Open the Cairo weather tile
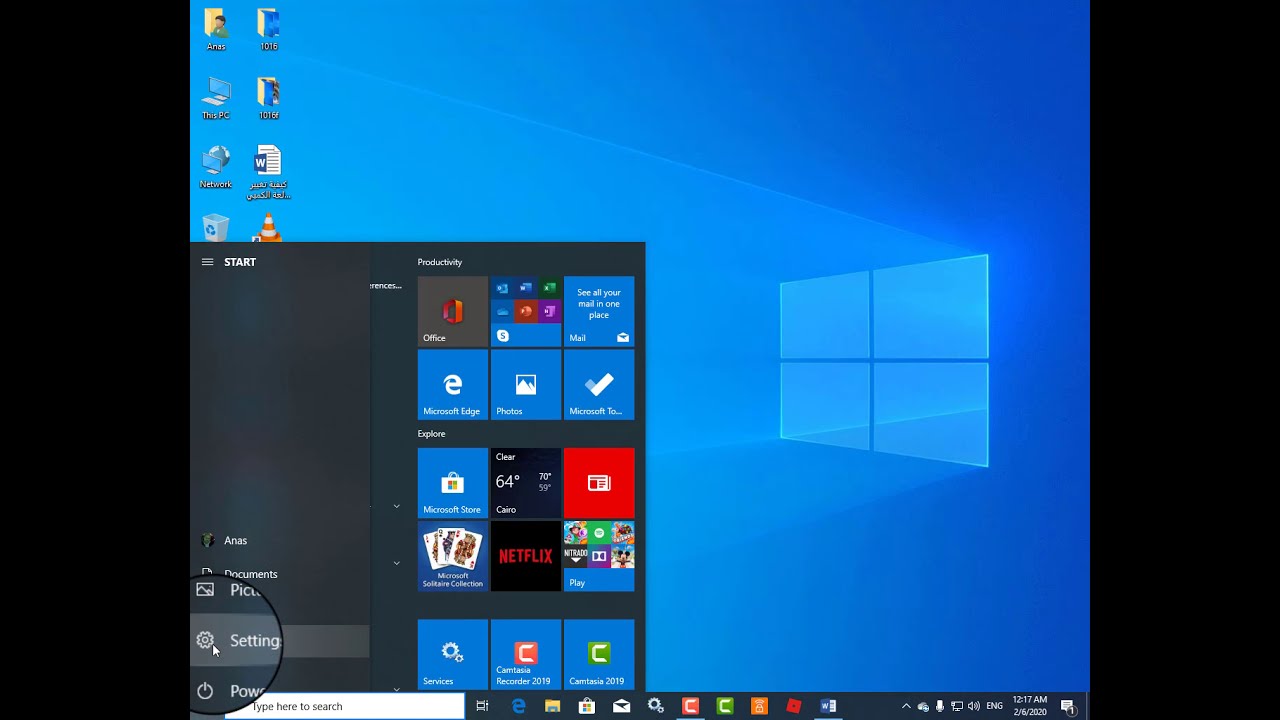Screen dimensions: 1280x720 [x=526, y=483]
